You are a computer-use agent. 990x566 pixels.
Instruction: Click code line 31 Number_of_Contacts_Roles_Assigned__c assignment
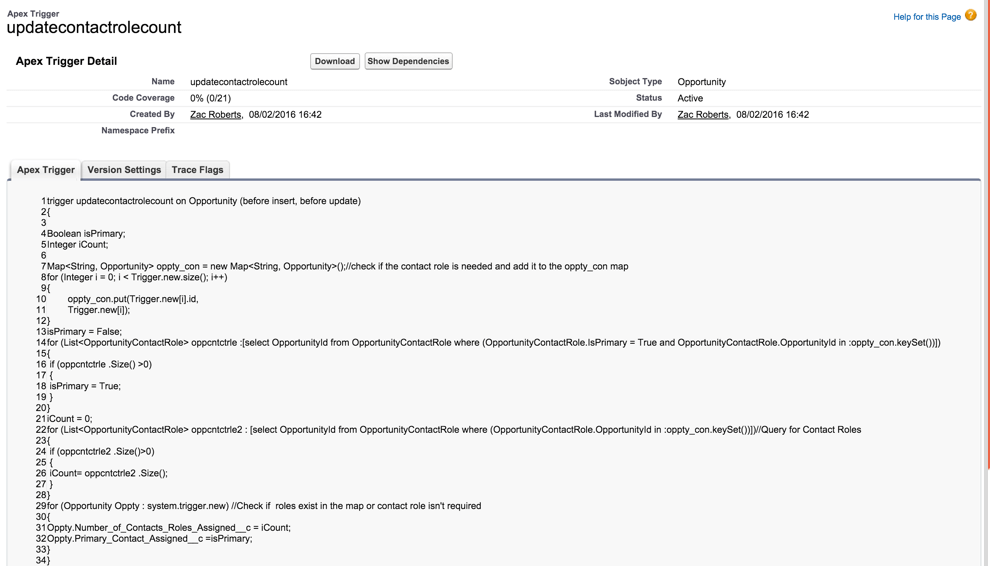coord(168,528)
